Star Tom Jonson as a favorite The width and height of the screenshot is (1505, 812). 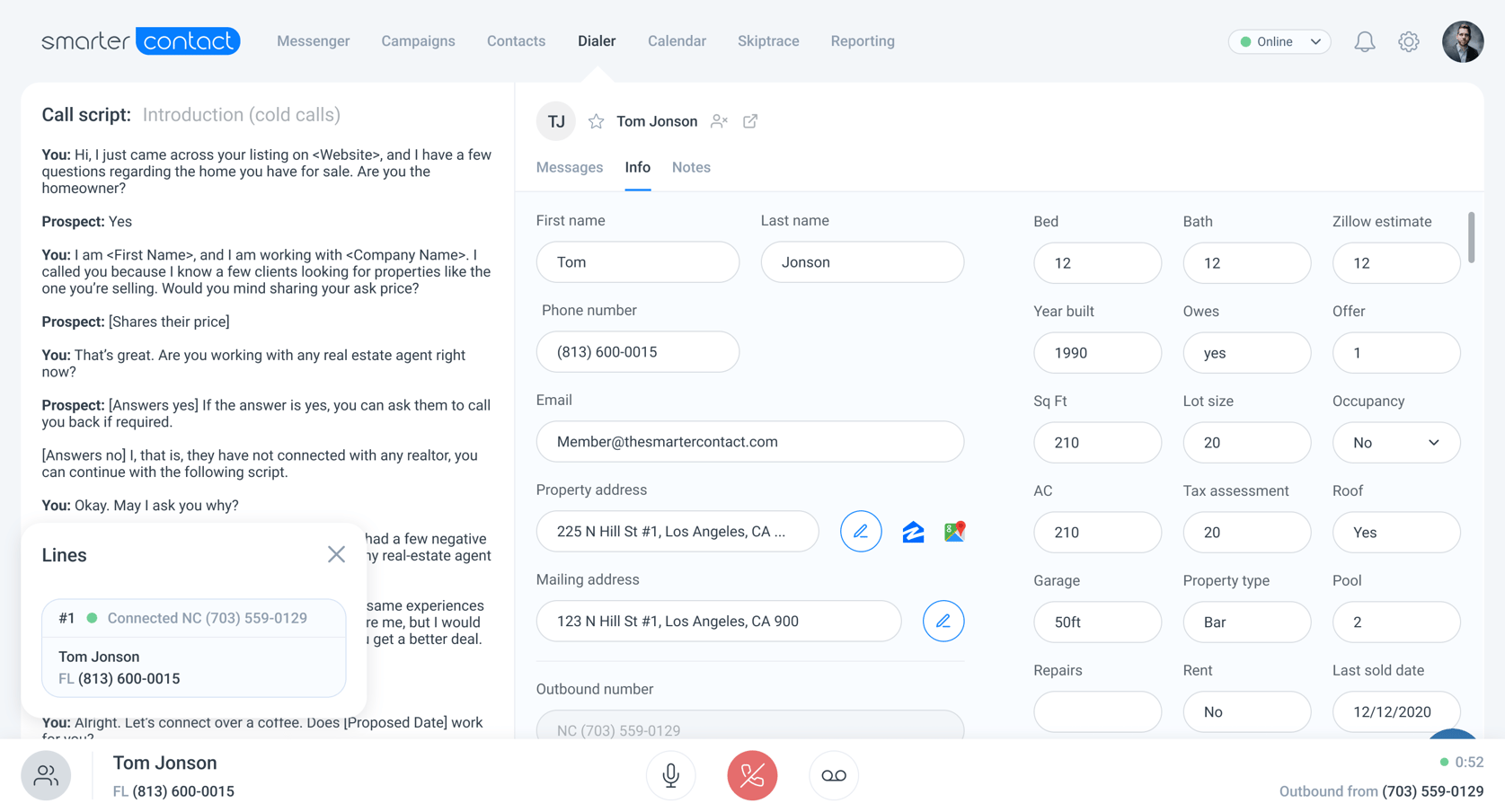[596, 120]
